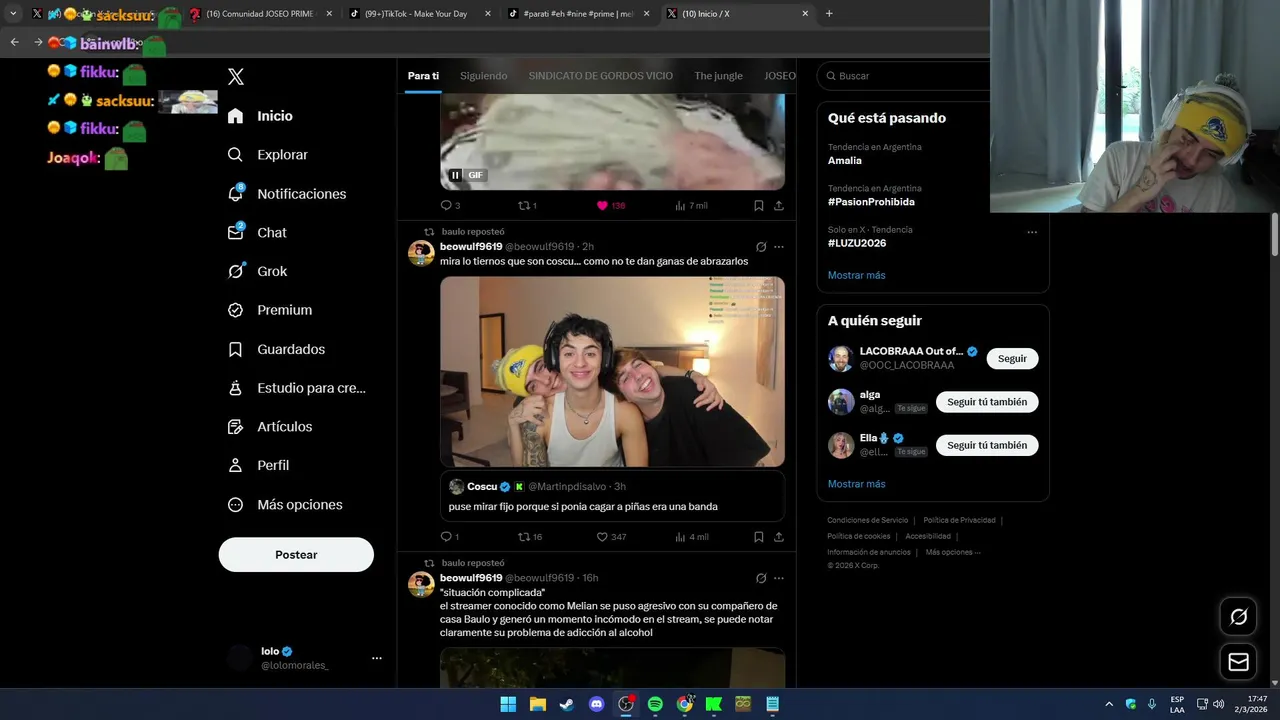Image resolution: width=1280 pixels, height=720 pixels.
Task: Open the quoted Coscu tweet
Action: click(x=612, y=496)
